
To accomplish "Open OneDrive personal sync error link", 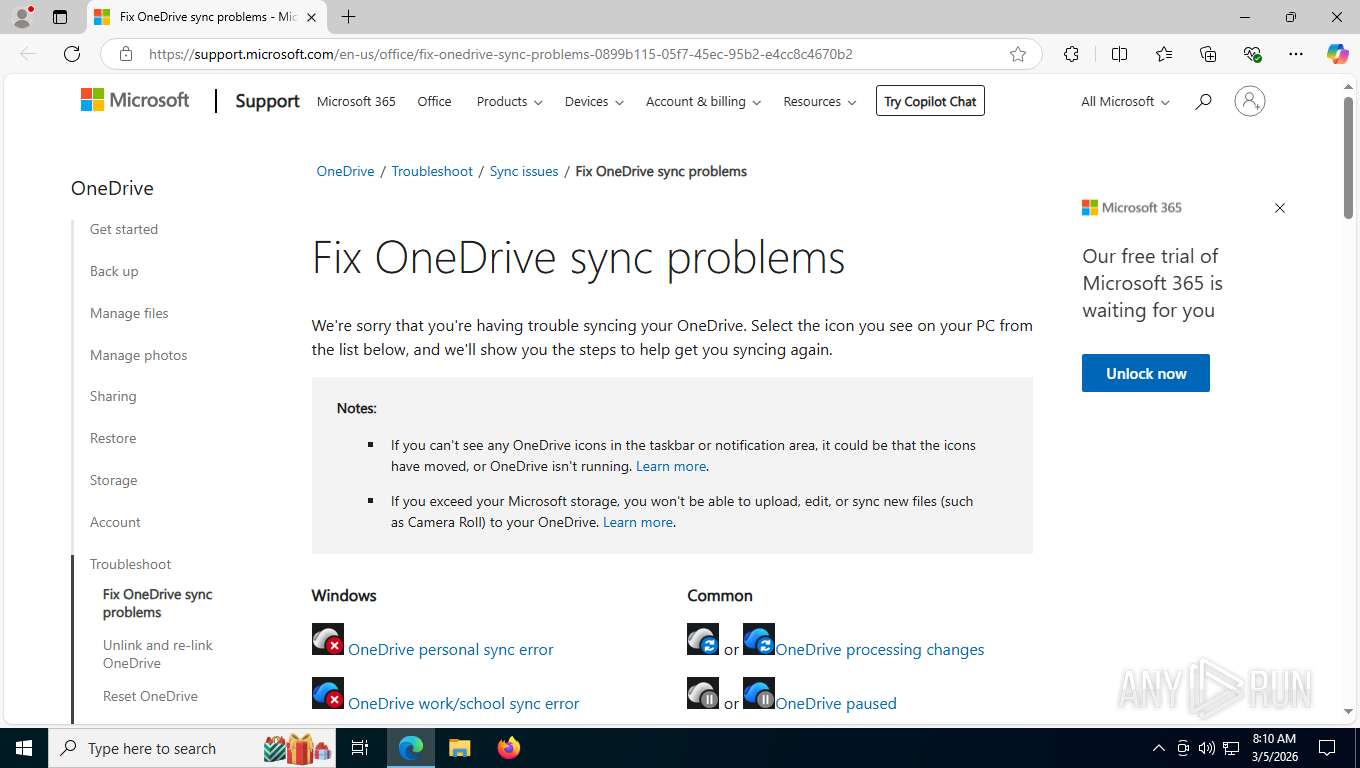I will click(x=450, y=650).
